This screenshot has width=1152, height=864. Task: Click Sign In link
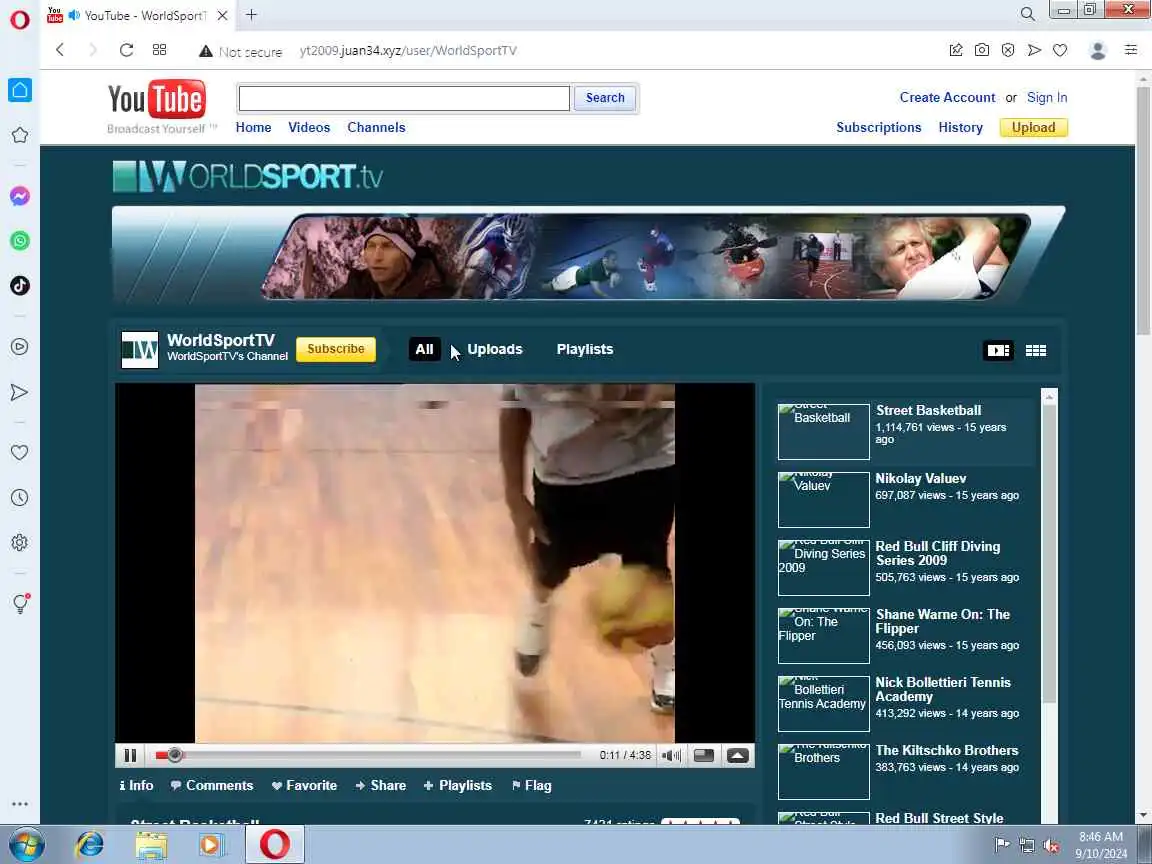click(x=1047, y=97)
